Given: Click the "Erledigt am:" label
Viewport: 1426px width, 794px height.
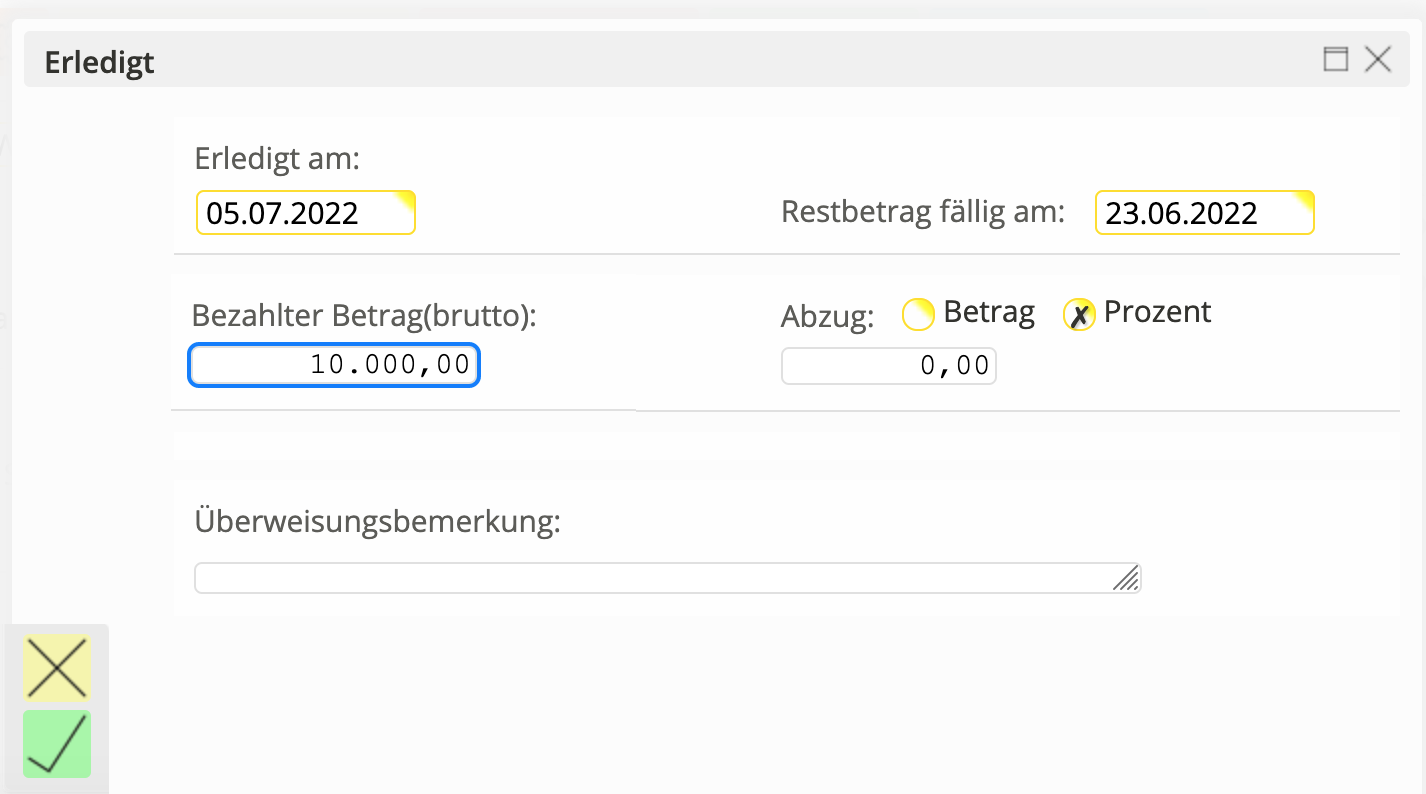Looking at the screenshot, I should click(277, 159).
